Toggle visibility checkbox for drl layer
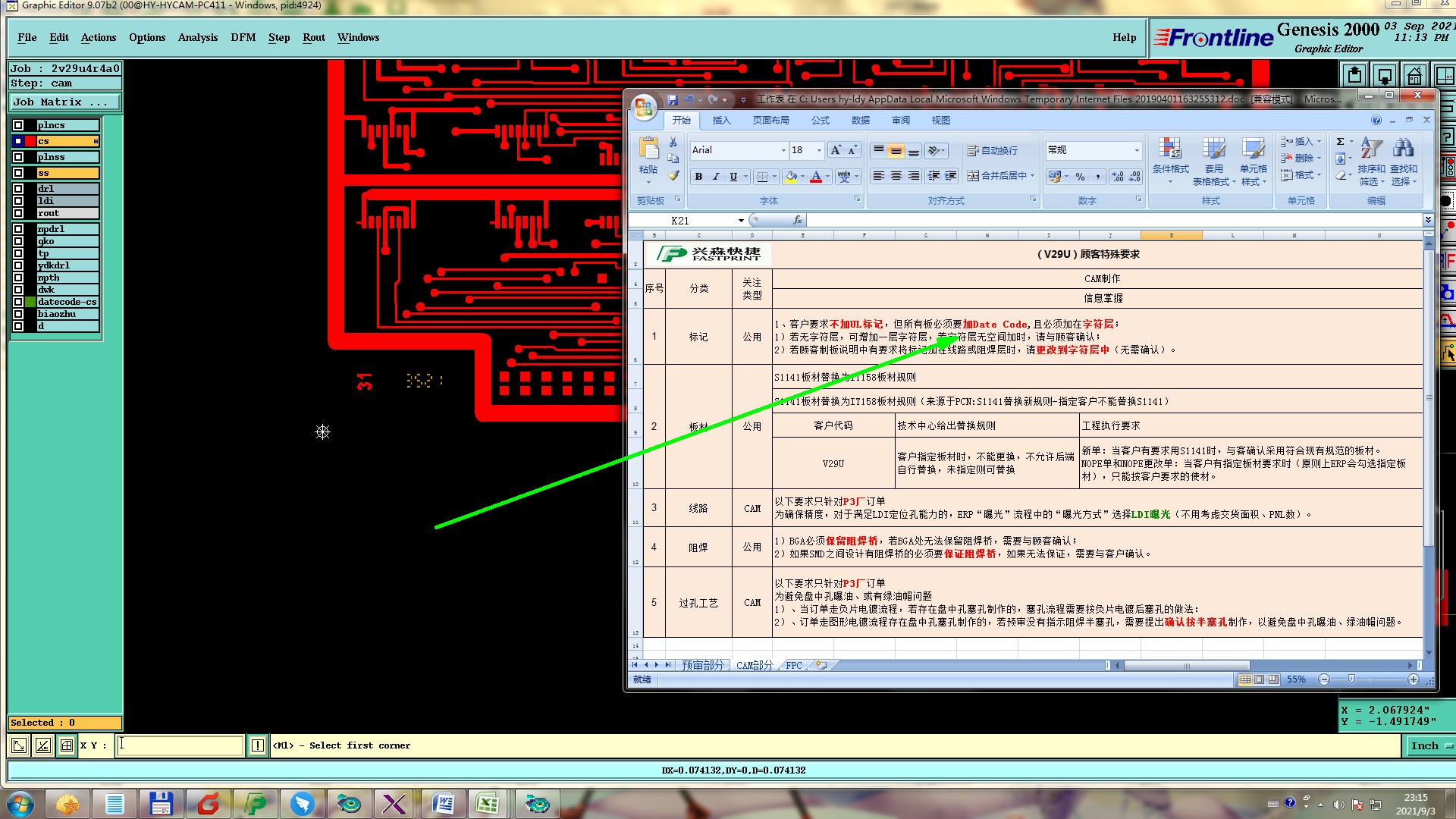 18,189
